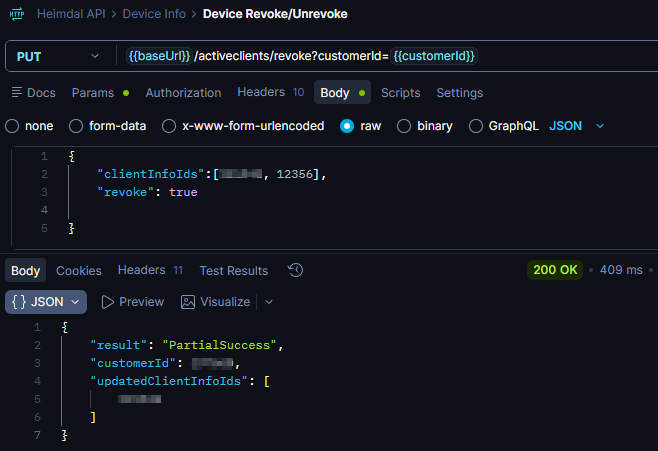Select the raw body radio button

[347, 126]
